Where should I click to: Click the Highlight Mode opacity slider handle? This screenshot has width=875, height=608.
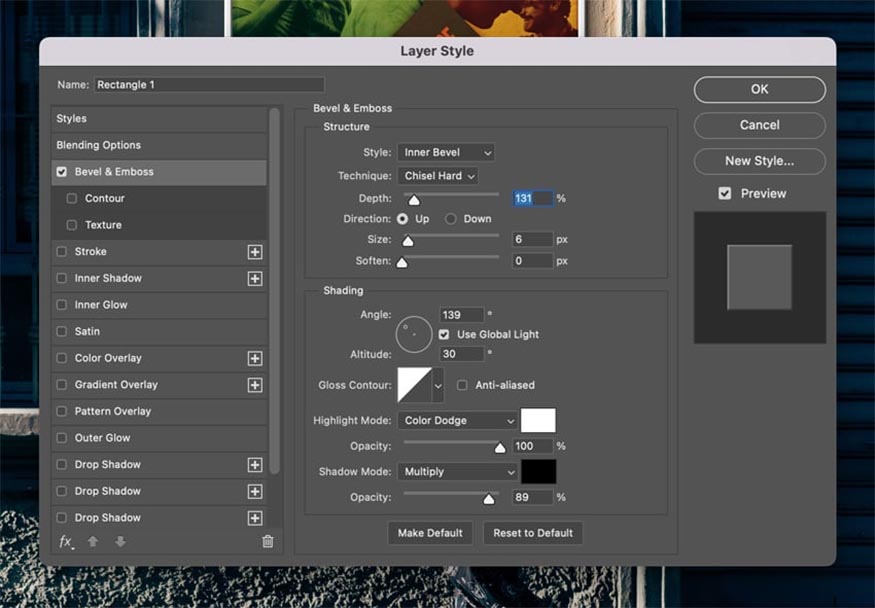point(500,447)
